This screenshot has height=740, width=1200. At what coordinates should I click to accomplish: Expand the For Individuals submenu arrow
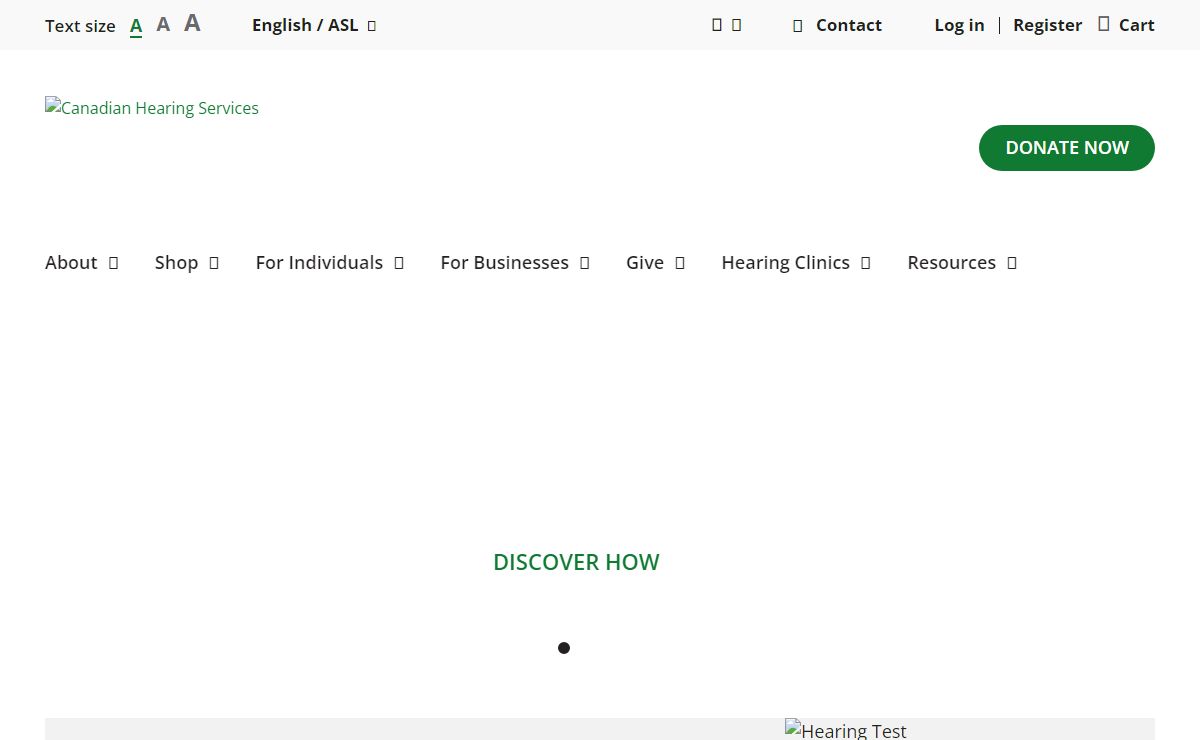tap(399, 263)
